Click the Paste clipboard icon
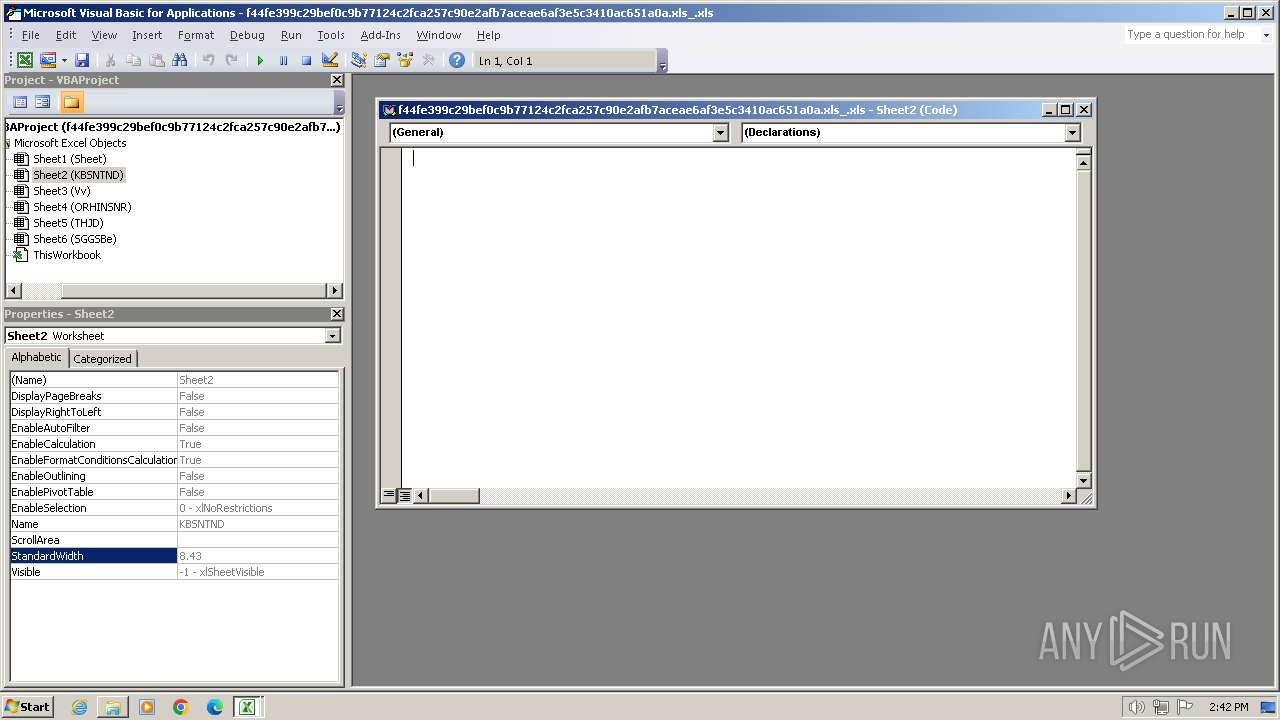 (x=156, y=61)
